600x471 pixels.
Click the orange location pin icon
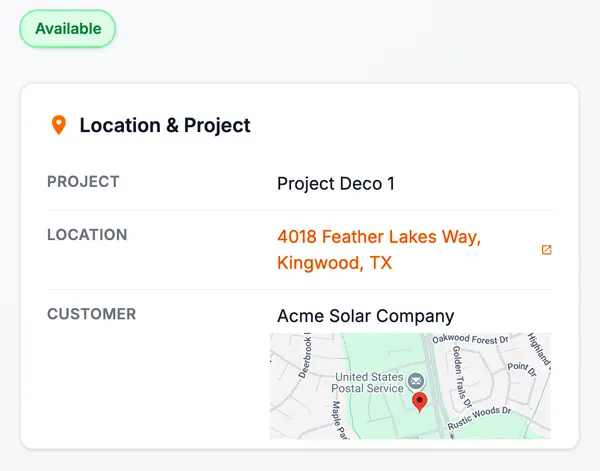tap(59, 125)
